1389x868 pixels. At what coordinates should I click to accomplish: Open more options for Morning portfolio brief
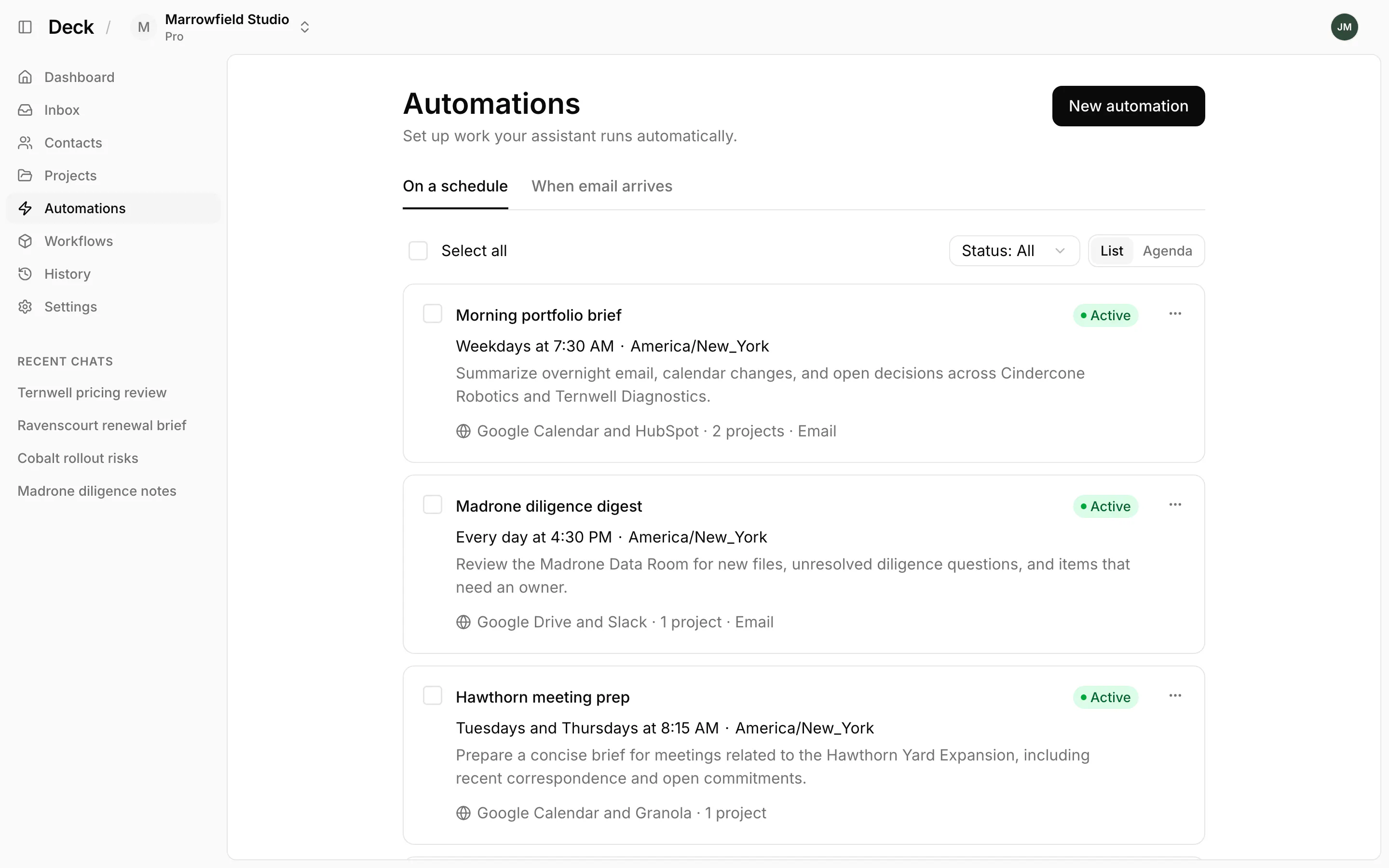pyautogui.click(x=1175, y=313)
